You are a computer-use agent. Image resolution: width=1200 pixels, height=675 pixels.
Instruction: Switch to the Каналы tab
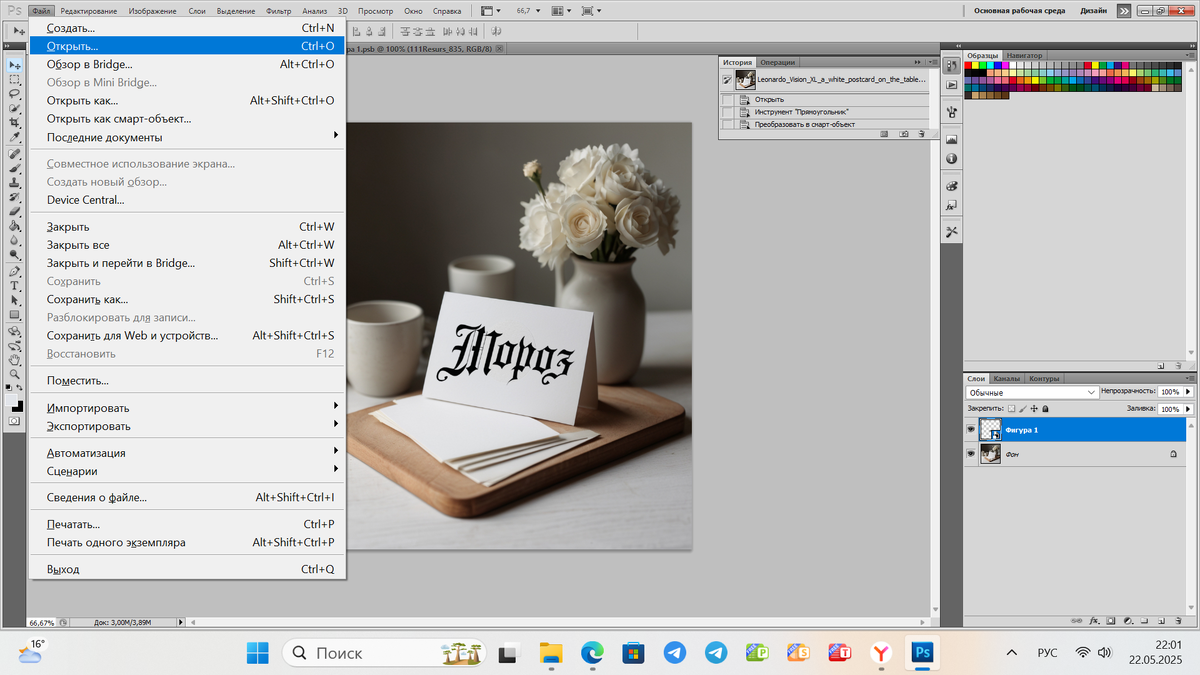click(1007, 379)
